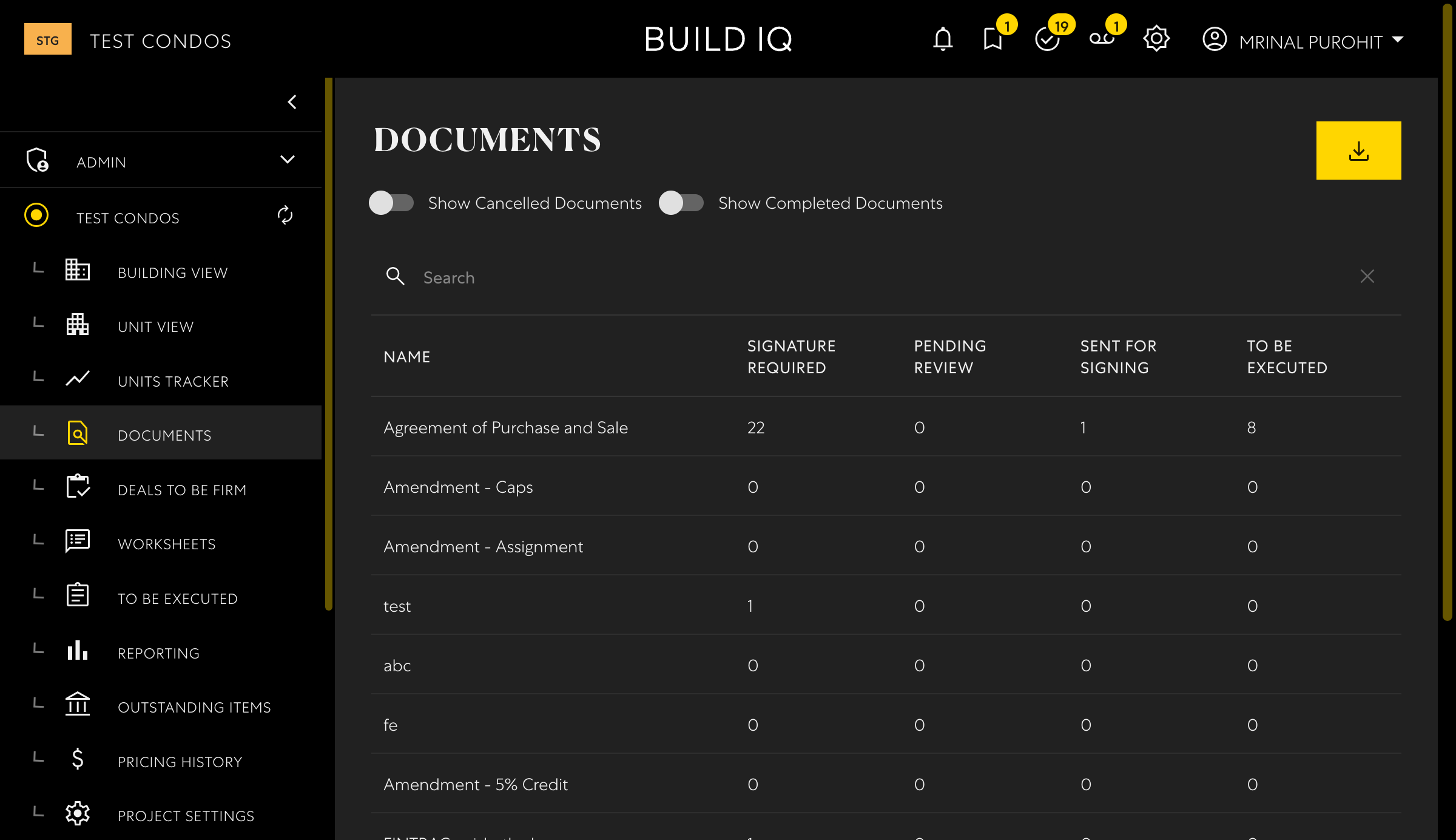
Task: Click the user avatar icon
Action: (x=1215, y=39)
